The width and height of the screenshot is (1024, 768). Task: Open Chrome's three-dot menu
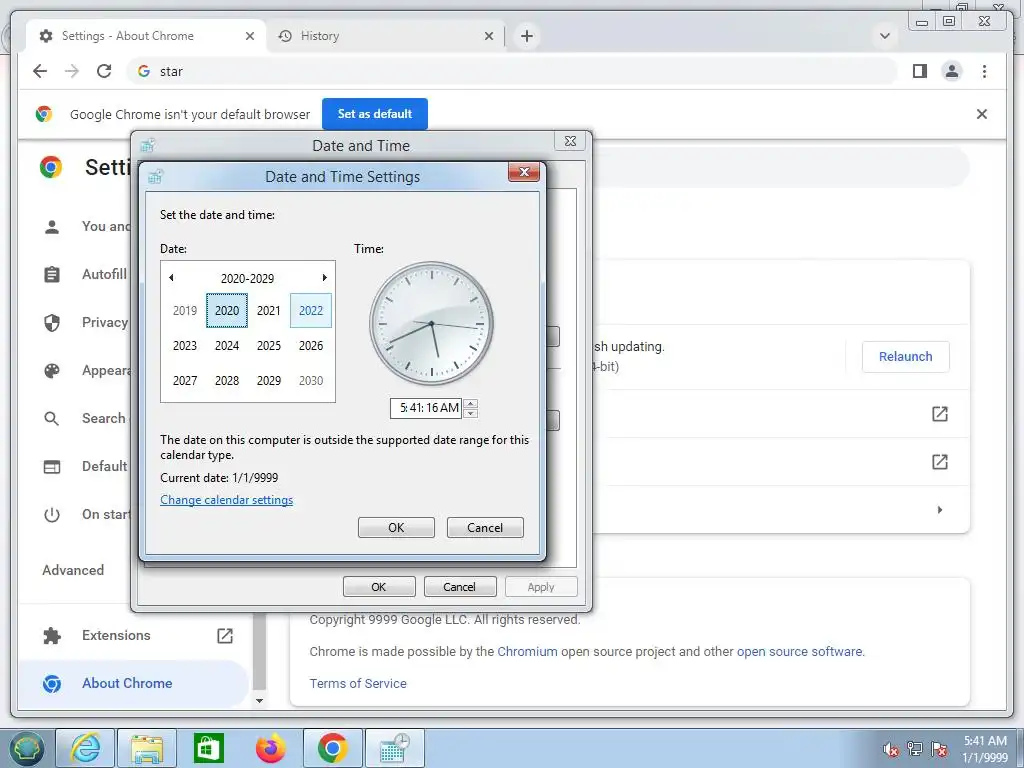(x=984, y=71)
